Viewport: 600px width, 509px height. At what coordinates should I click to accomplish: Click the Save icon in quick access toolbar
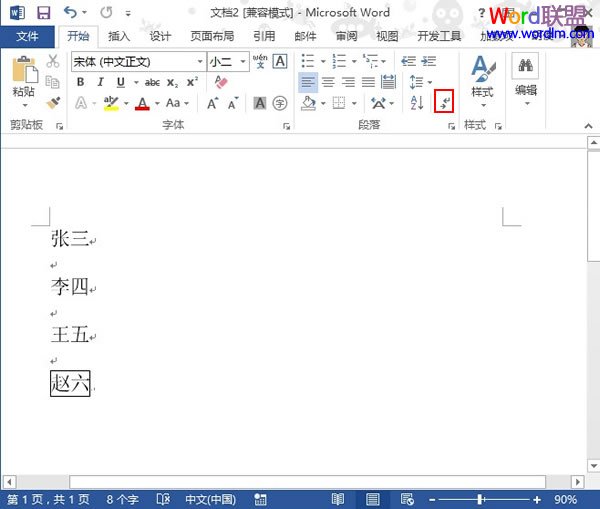click(x=43, y=13)
